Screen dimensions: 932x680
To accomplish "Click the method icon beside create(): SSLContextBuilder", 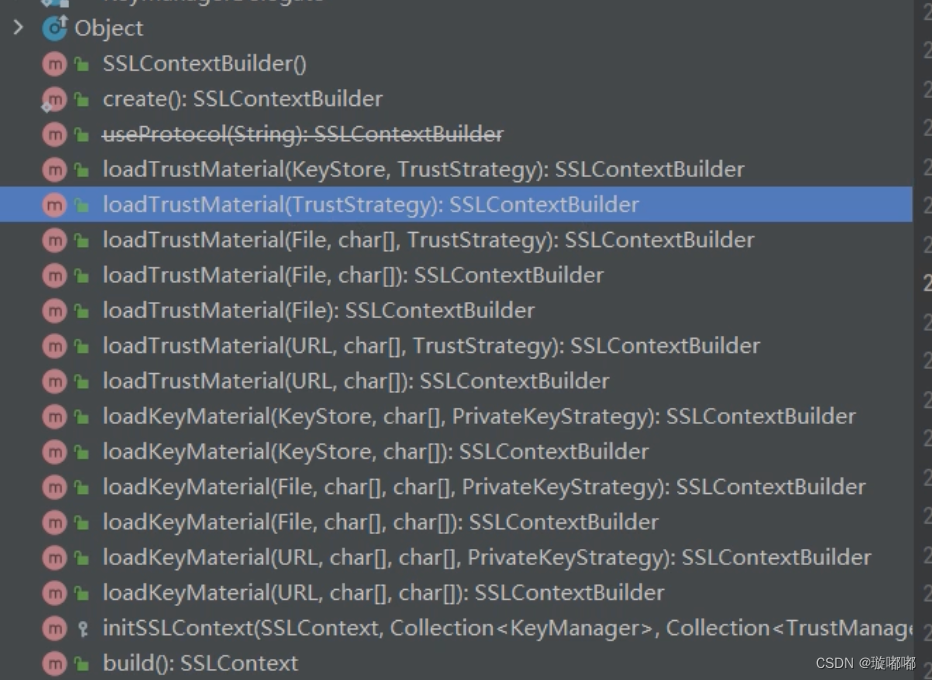I will pos(55,99).
